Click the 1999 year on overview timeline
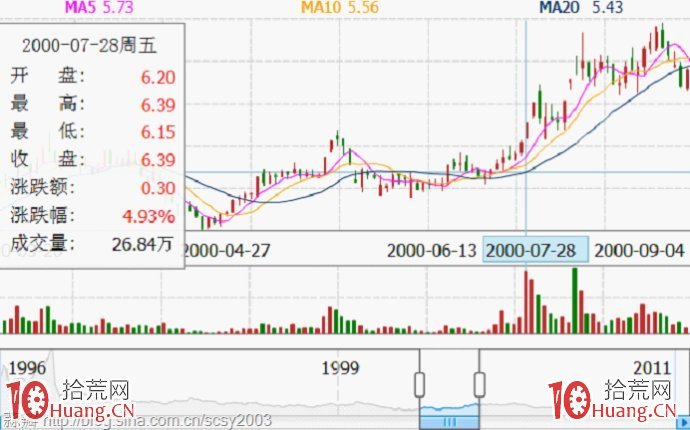Viewport: 690px width, 430px height. (x=340, y=368)
